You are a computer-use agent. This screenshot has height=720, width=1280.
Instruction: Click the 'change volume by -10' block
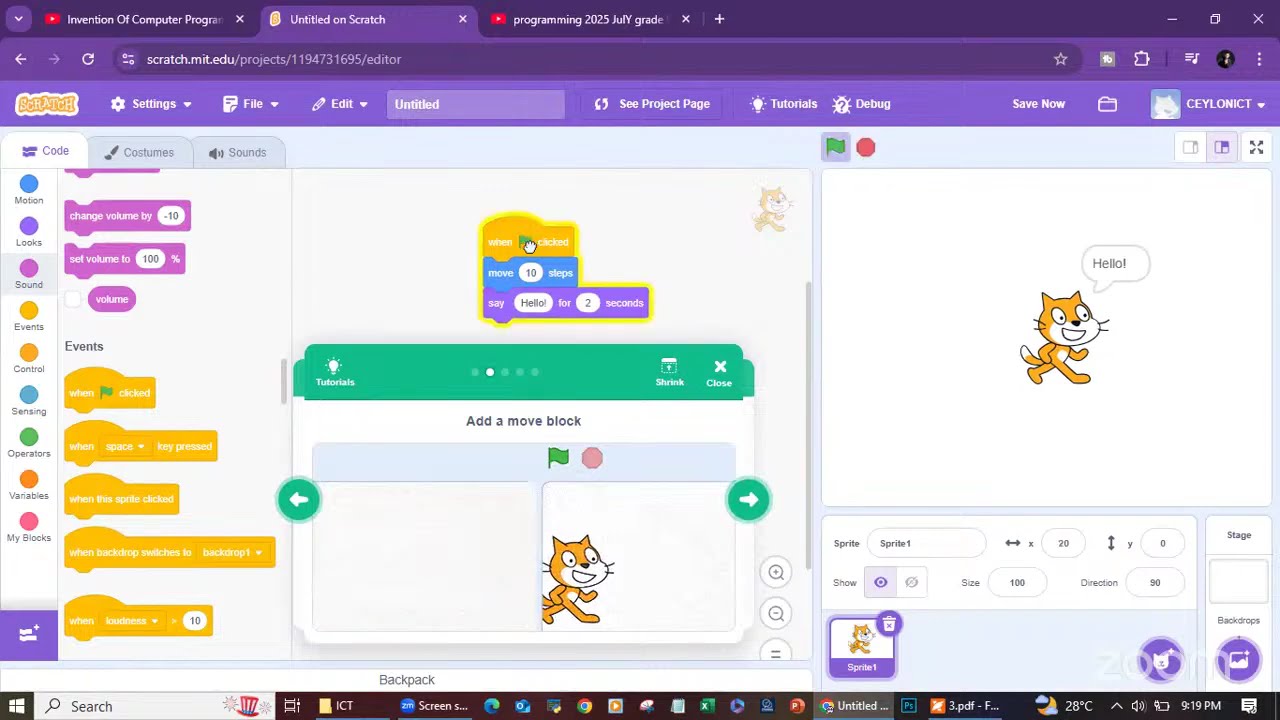(x=127, y=216)
